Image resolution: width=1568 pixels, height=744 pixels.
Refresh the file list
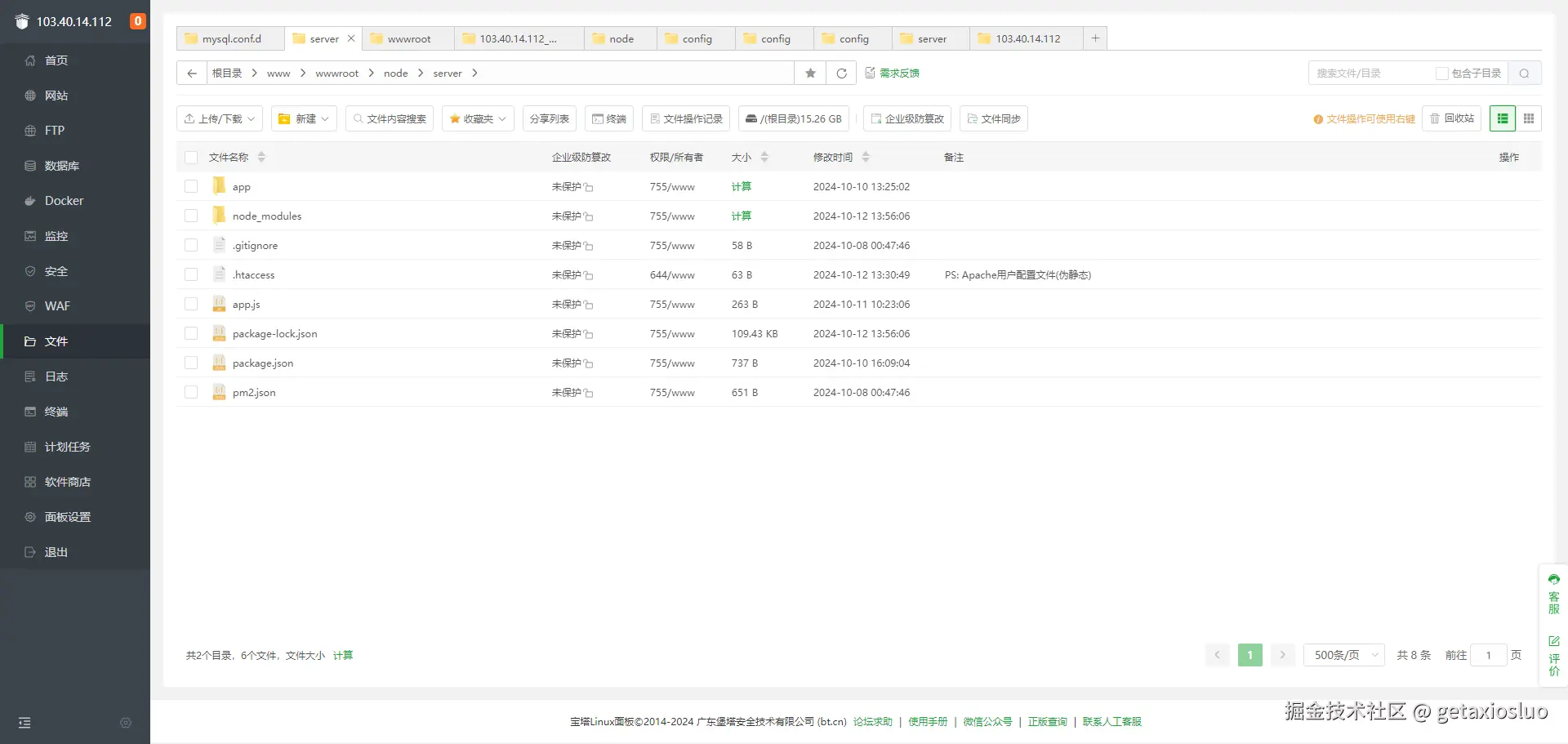(841, 74)
